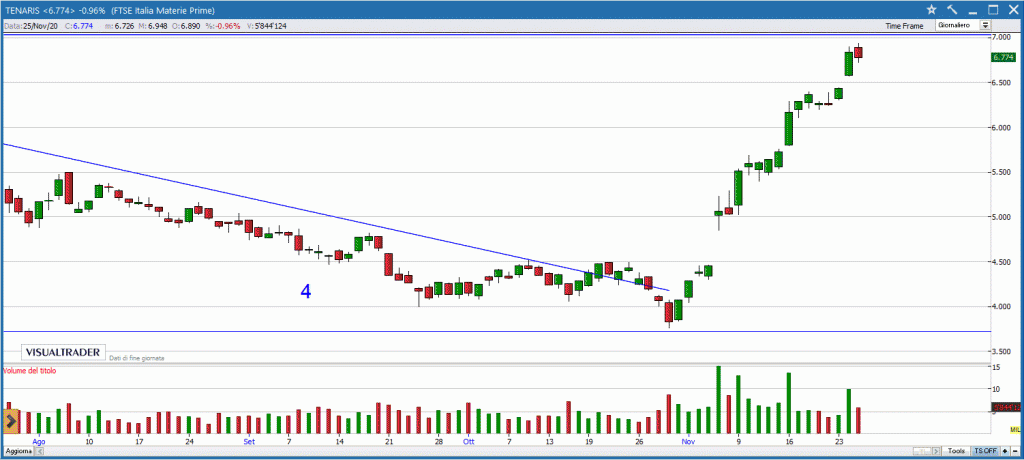Click the minus zoom-out button

coord(1015,451)
